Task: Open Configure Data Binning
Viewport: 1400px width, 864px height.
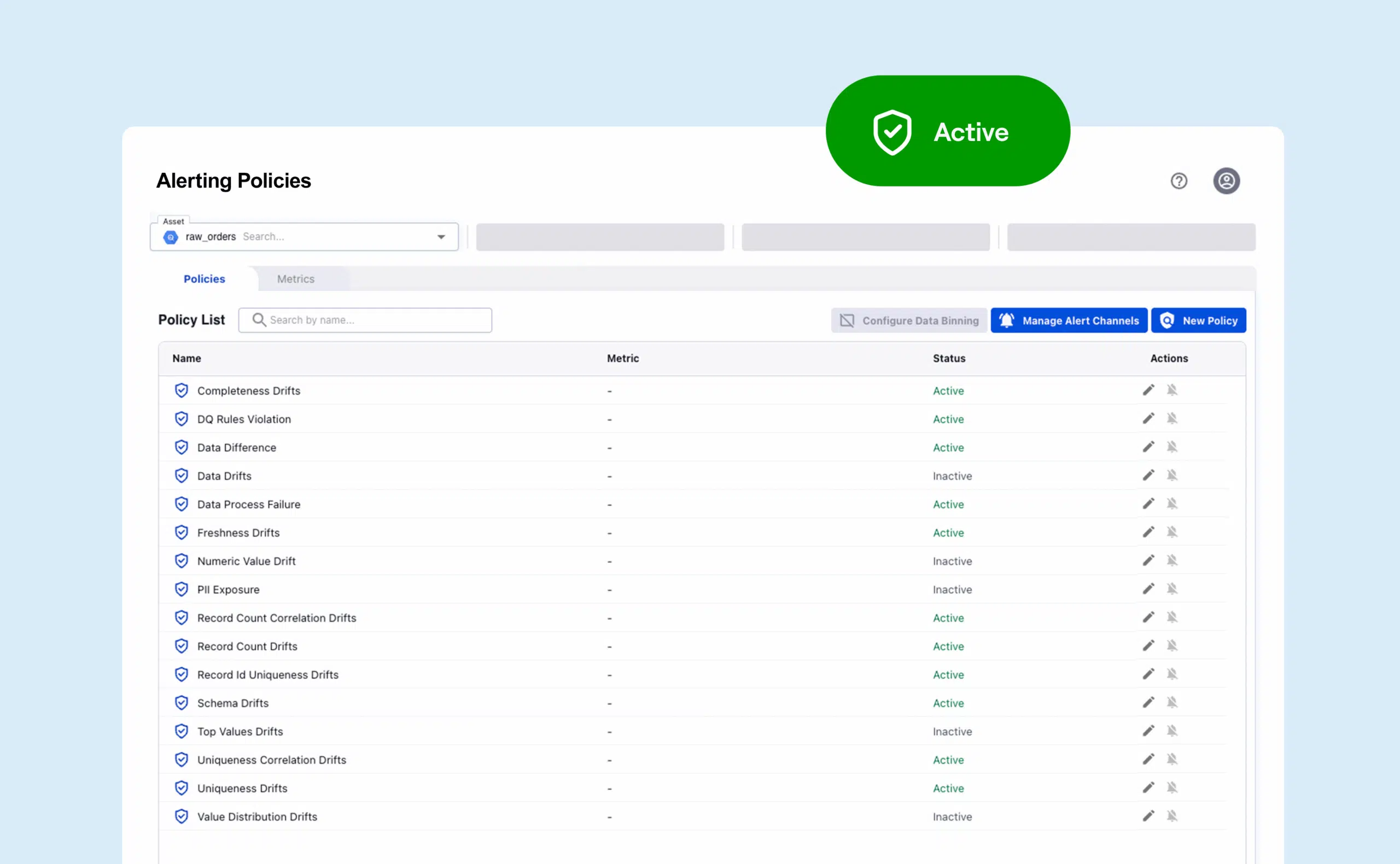Action: point(908,320)
